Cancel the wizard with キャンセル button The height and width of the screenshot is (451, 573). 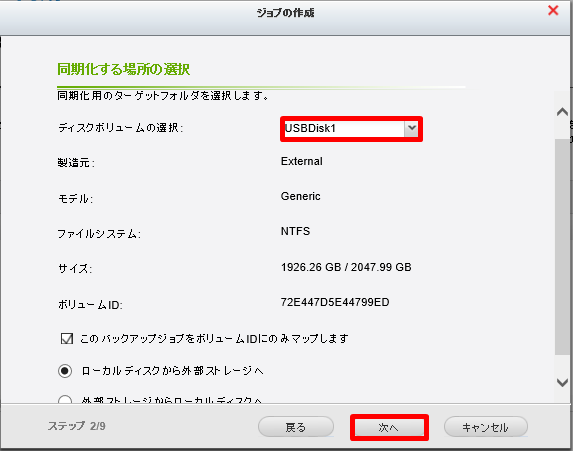click(486, 427)
